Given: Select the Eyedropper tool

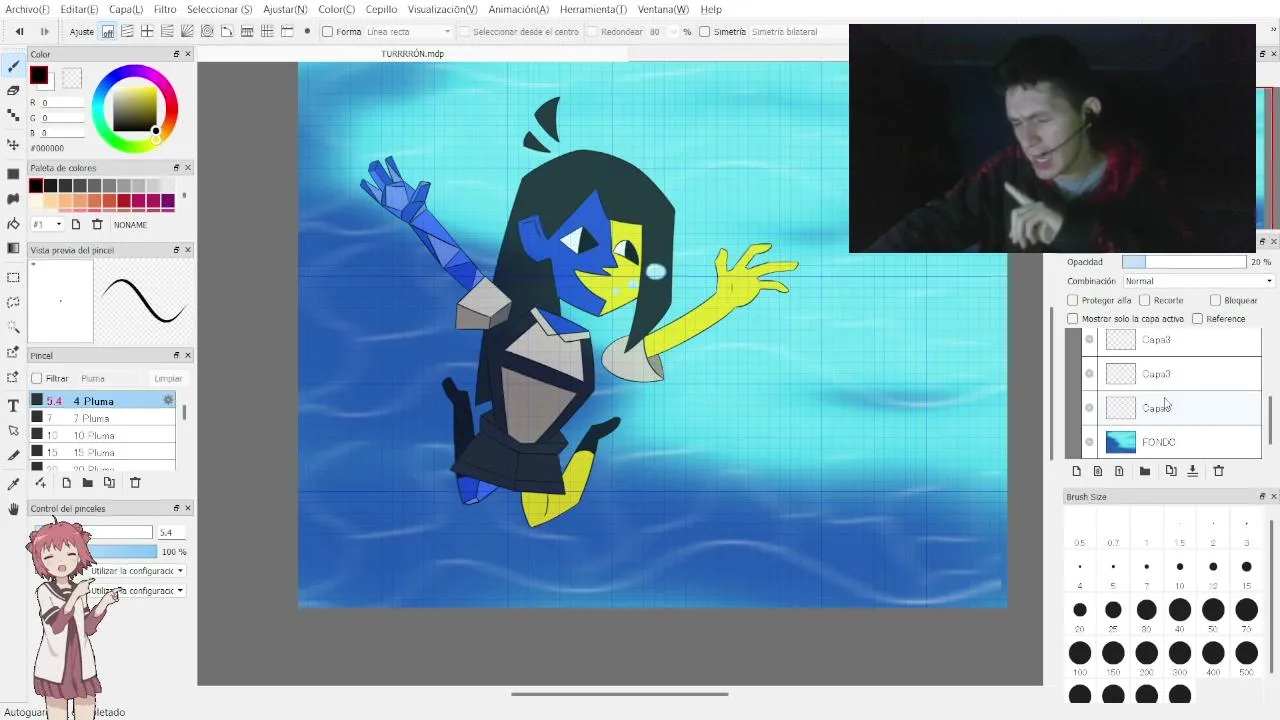Looking at the screenshot, I should [13, 484].
